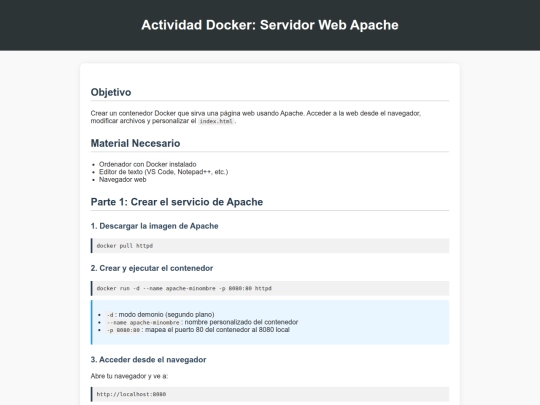Click the 'Abre tu navegador y ve a:' text

click(129, 376)
